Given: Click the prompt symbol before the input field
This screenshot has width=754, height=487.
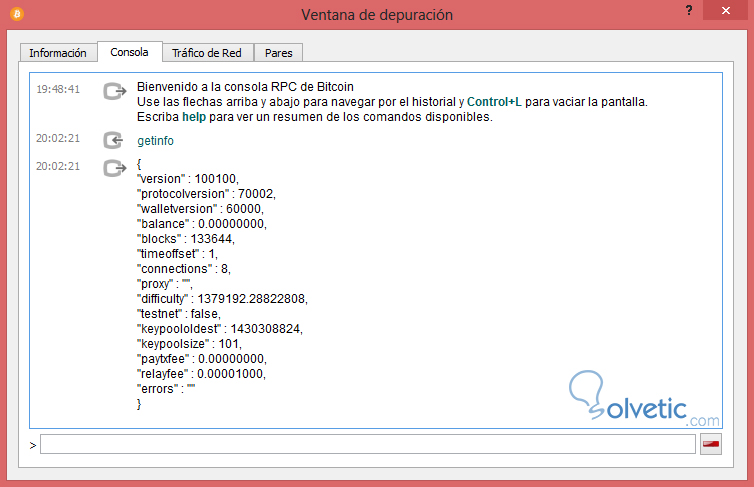Looking at the screenshot, I should point(33,445).
